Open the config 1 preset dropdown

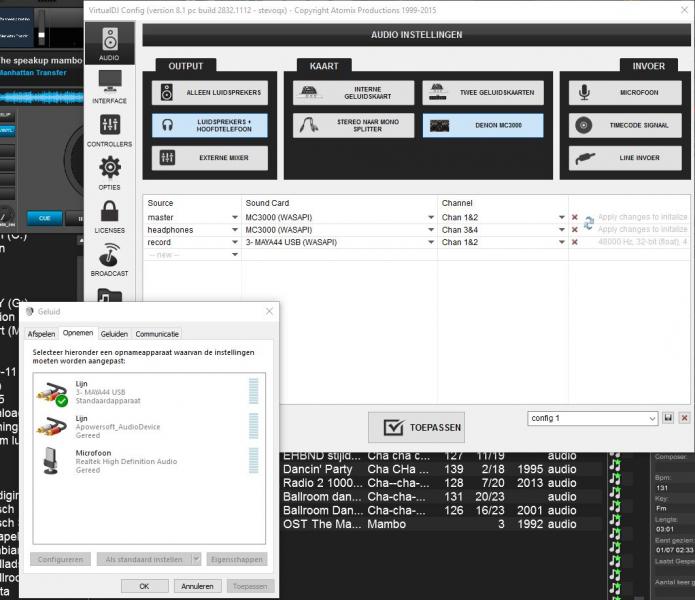[x=592, y=418]
